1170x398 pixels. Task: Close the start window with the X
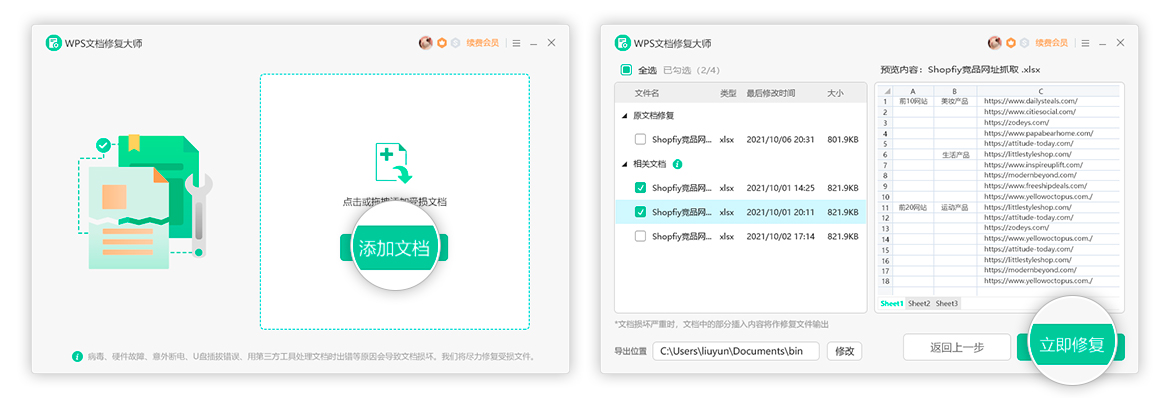[x=551, y=43]
